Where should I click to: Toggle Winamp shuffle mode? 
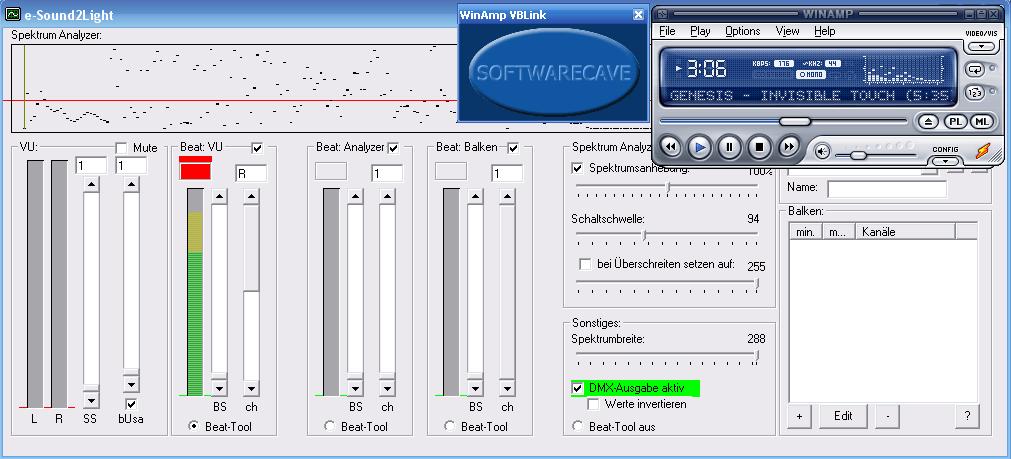(x=974, y=92)
